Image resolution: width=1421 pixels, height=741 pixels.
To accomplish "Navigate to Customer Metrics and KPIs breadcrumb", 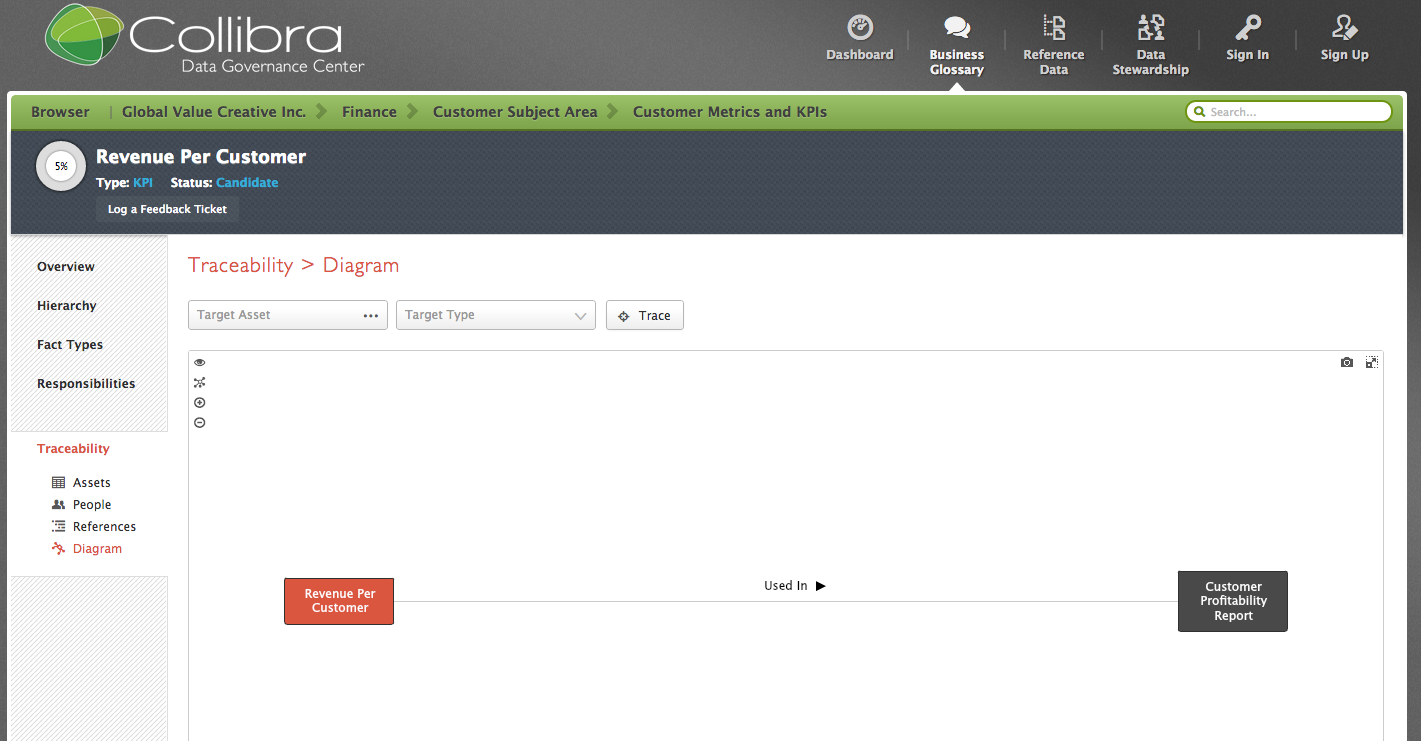I will click(x=730, y=112).
